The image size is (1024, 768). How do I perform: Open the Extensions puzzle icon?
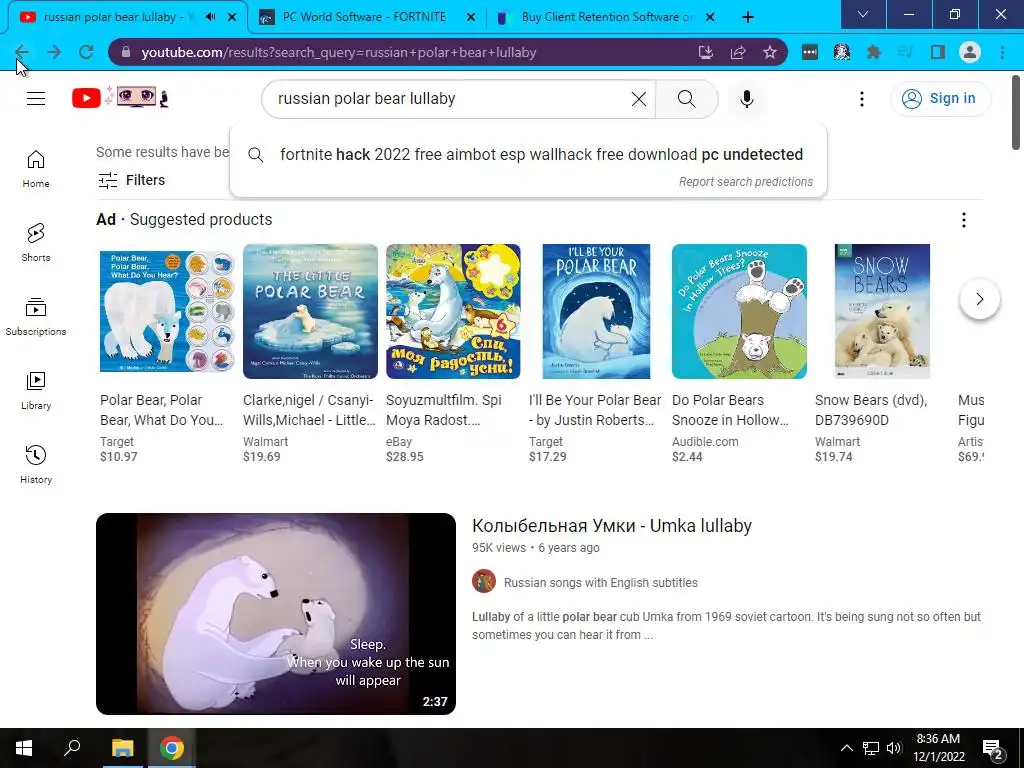pyautogui.click(x=873, y=52)
